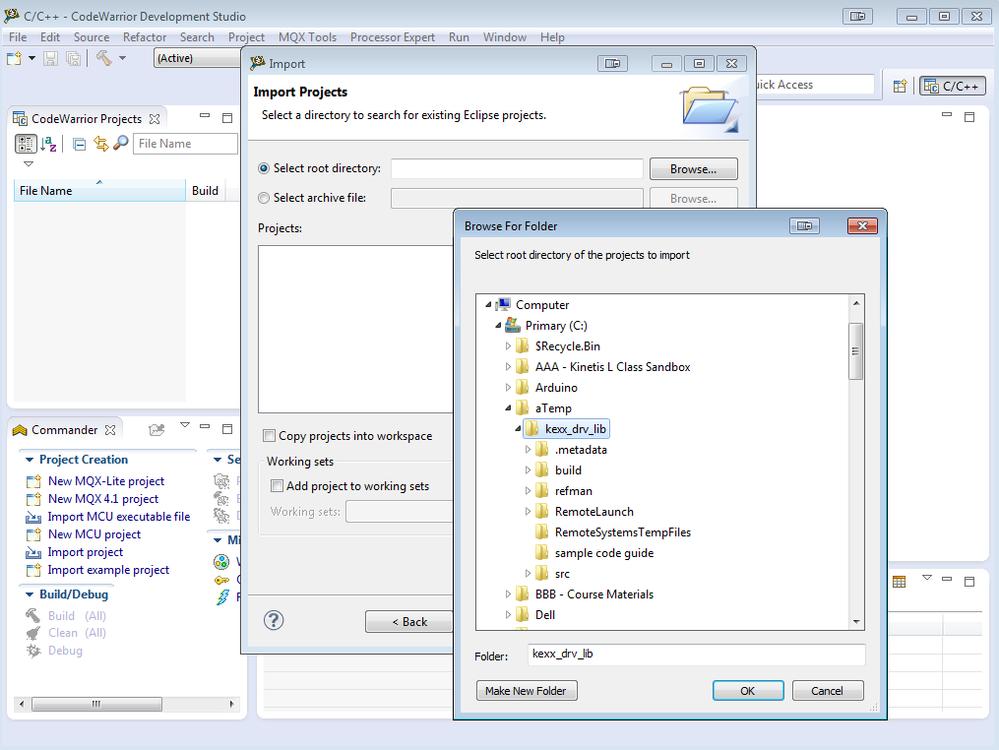
Task: Click New MQX 4.1 project in Commander
Action: pyautogui.click(x=103, y=499)
